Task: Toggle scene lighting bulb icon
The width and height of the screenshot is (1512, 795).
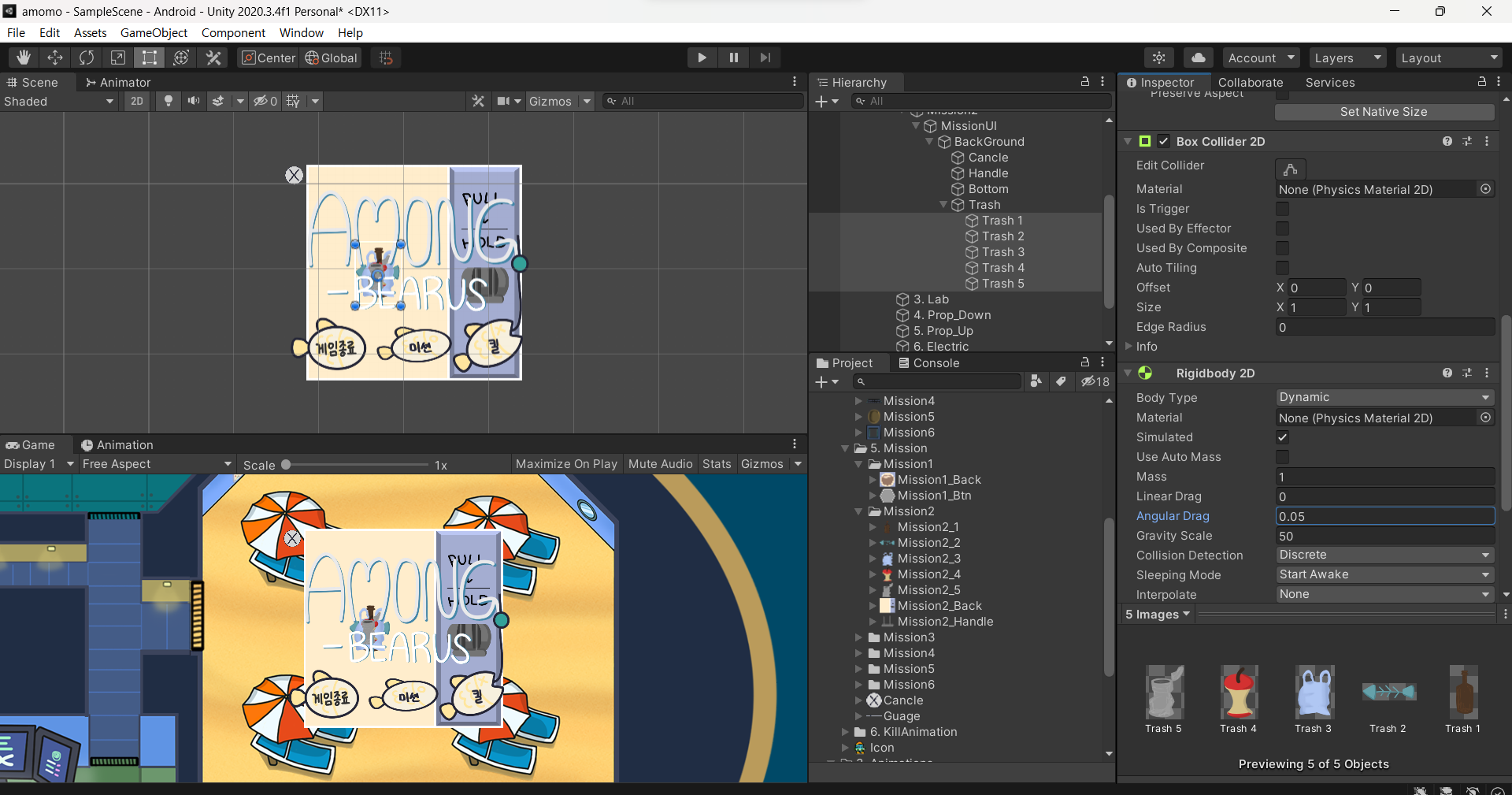Action: [x=168, y=101]
